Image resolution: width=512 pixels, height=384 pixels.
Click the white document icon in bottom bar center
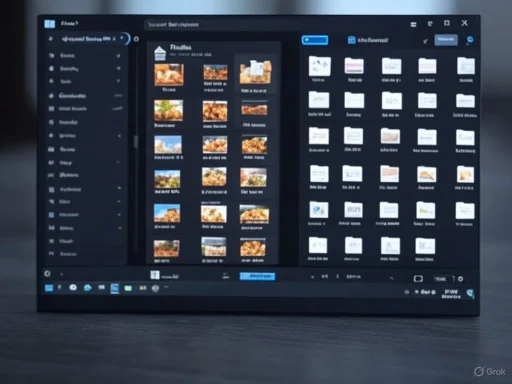point(155,275)
